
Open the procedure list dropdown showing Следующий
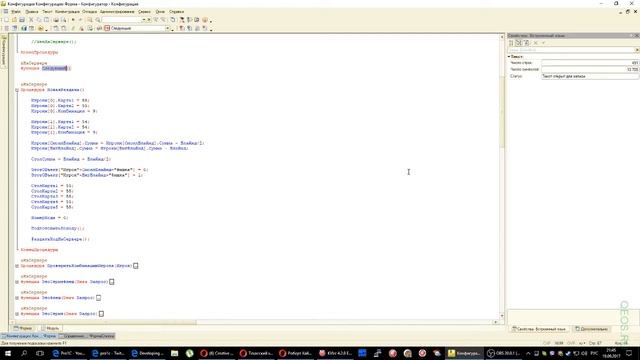pos(167,28)
